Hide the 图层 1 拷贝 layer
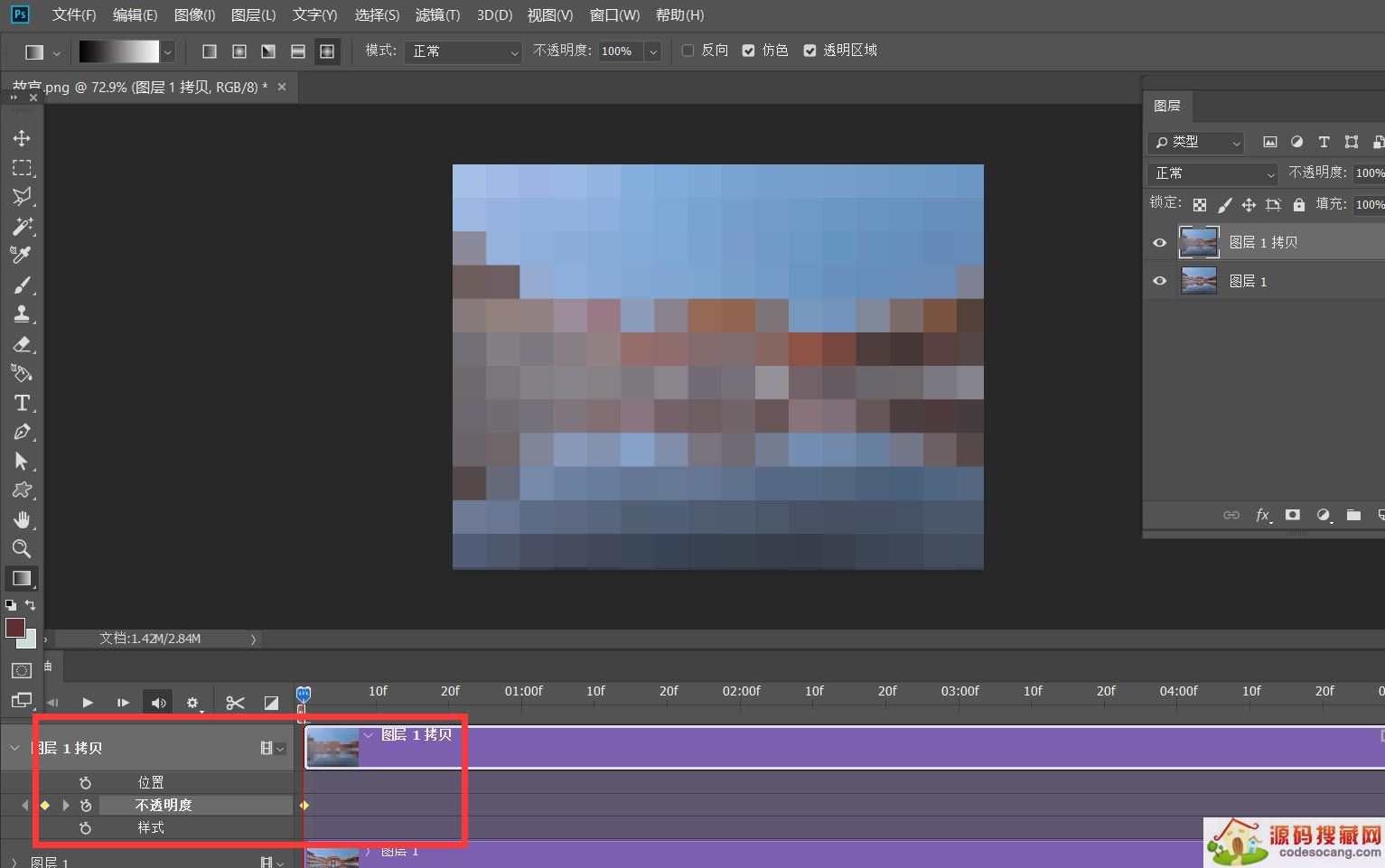The image size is (1385, 868). [1159, 242]
